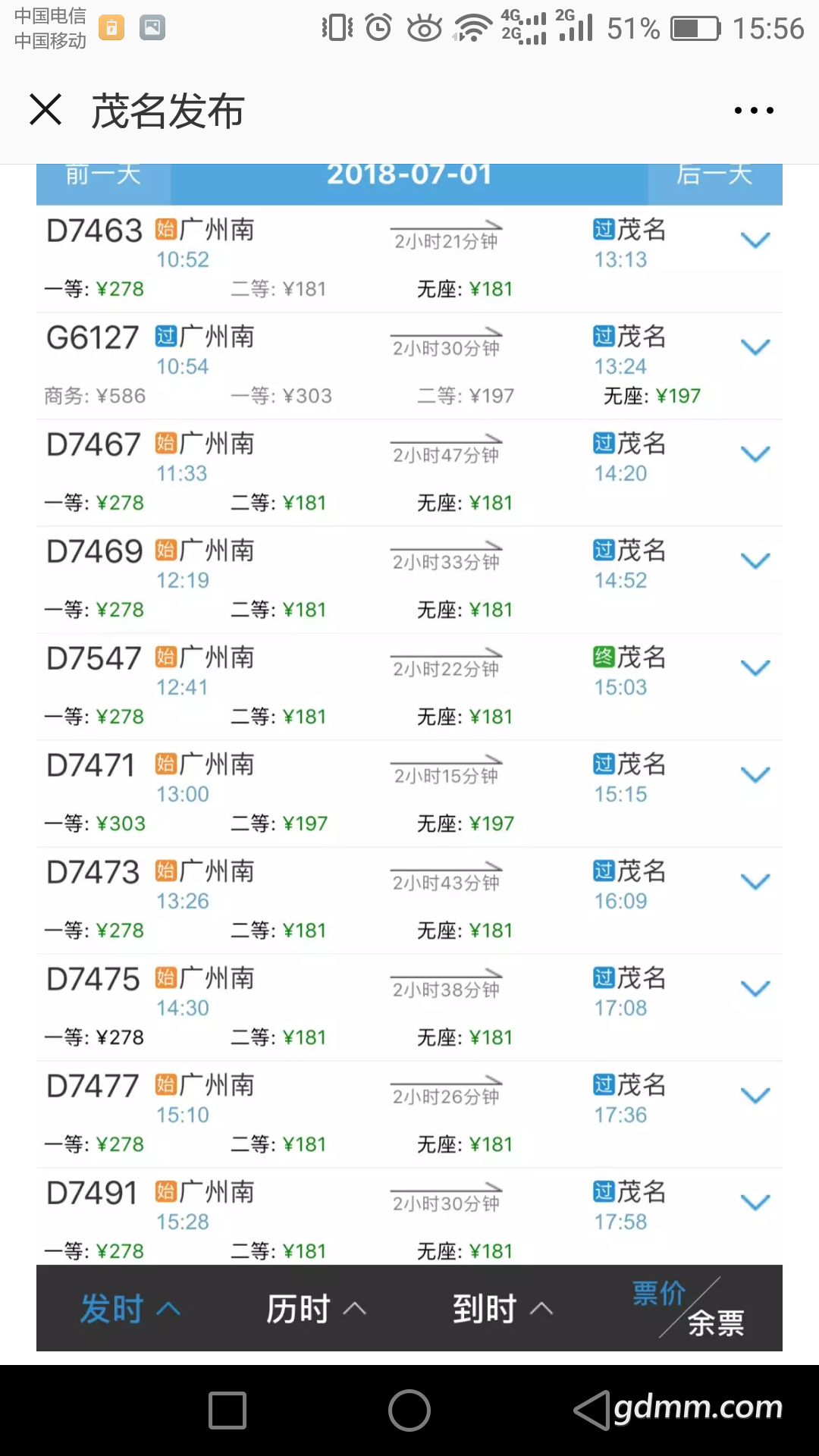
Task: Sort by departure time 发时
Action: click(x=129, y=1309)
